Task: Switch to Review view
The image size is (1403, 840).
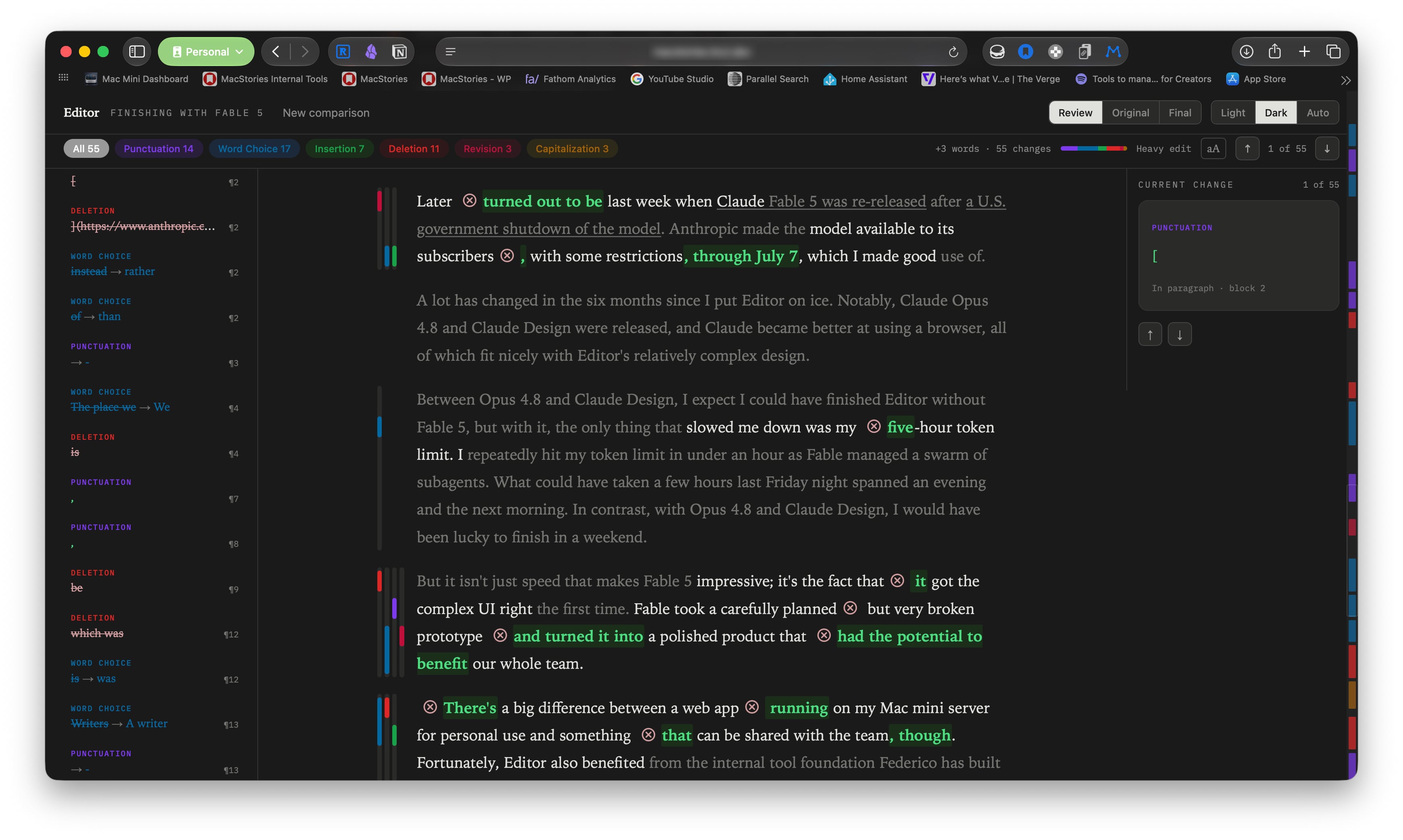Action: [x=1075, y=113]
